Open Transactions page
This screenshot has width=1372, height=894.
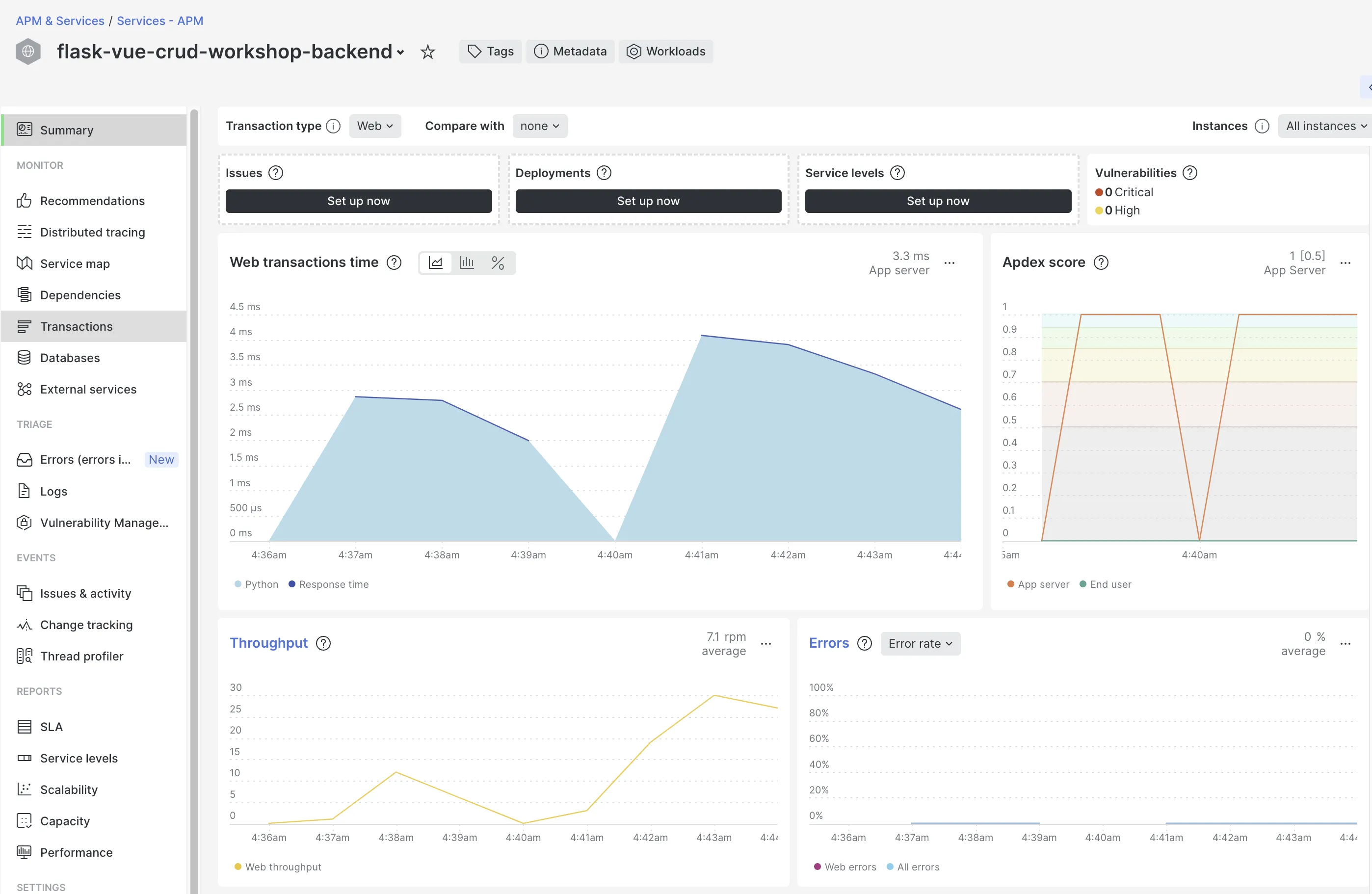94,326
